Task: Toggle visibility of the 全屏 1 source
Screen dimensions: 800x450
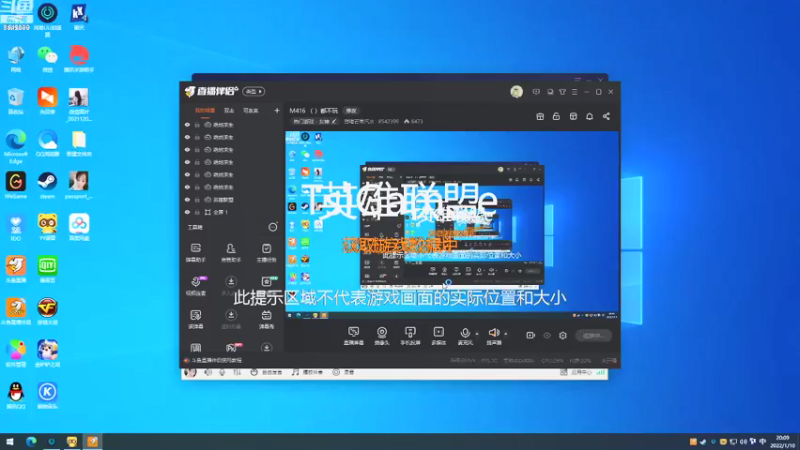Action: [x=187, y=212]
